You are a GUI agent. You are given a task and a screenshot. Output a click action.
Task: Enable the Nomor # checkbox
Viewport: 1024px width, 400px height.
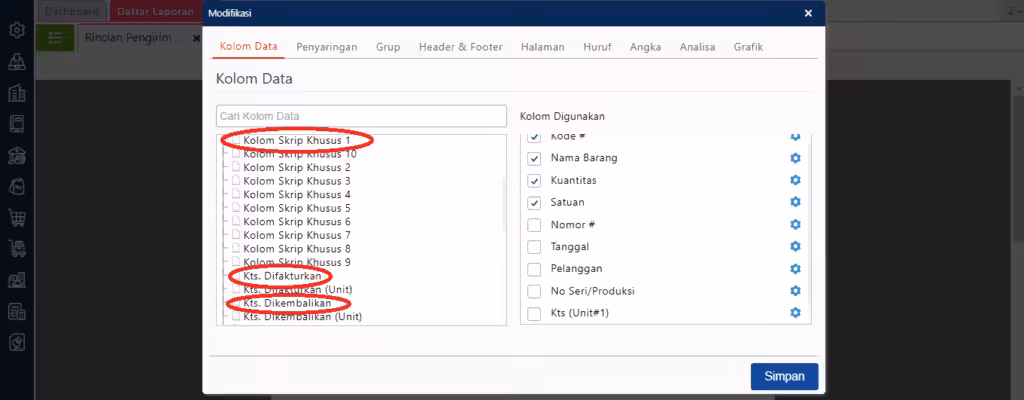(534, 225)
